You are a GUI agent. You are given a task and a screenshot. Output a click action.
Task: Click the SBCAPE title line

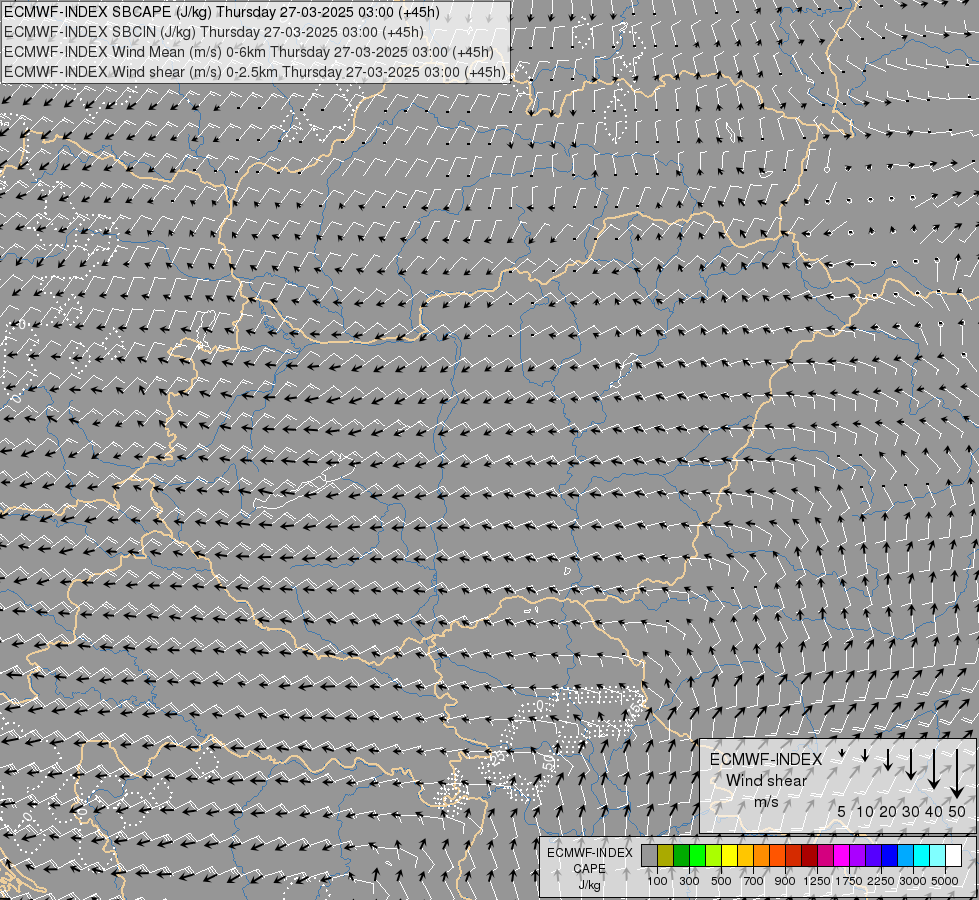(x=222, y=12)
